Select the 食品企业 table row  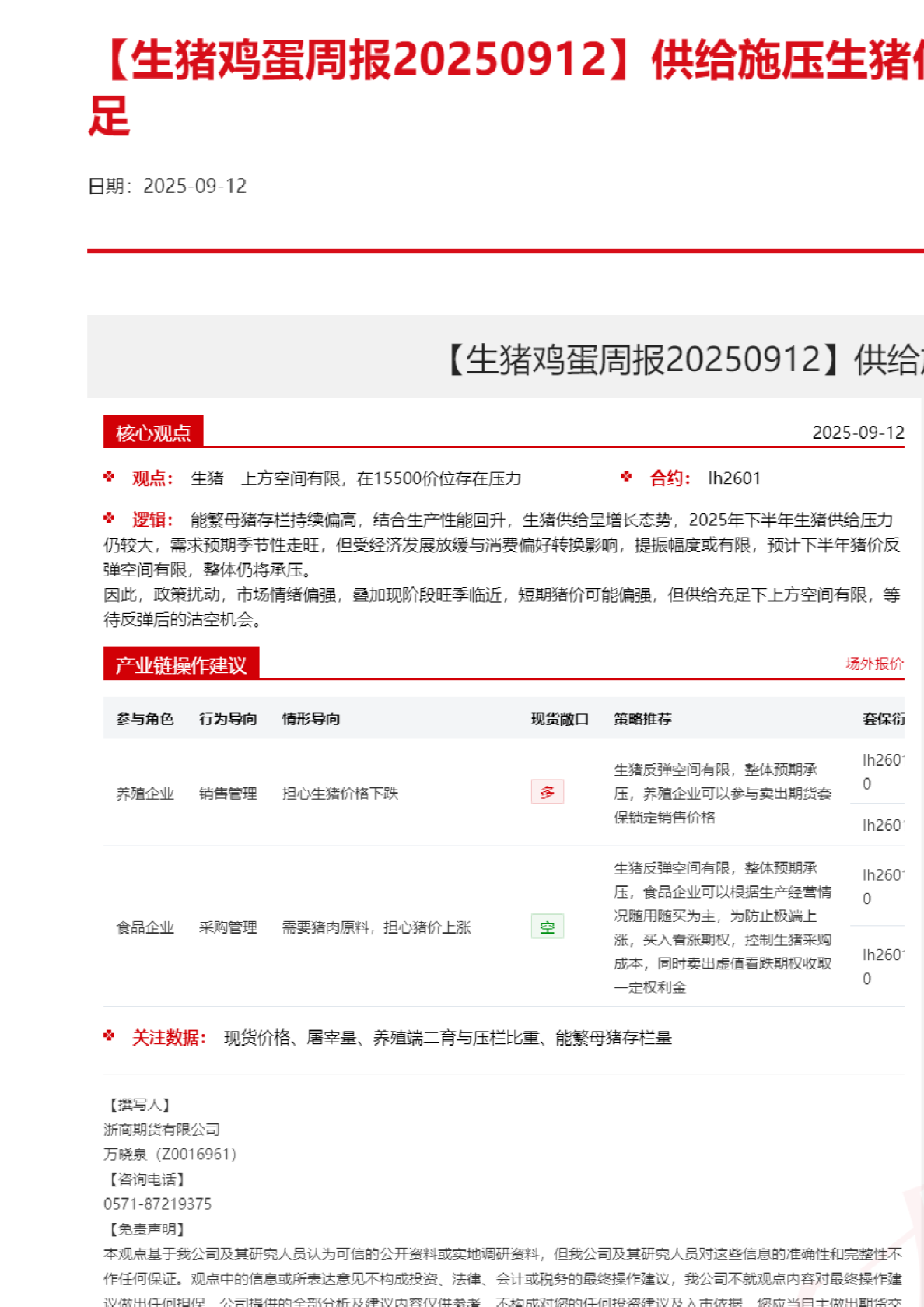pyautogui.click(x=145, y=927)
